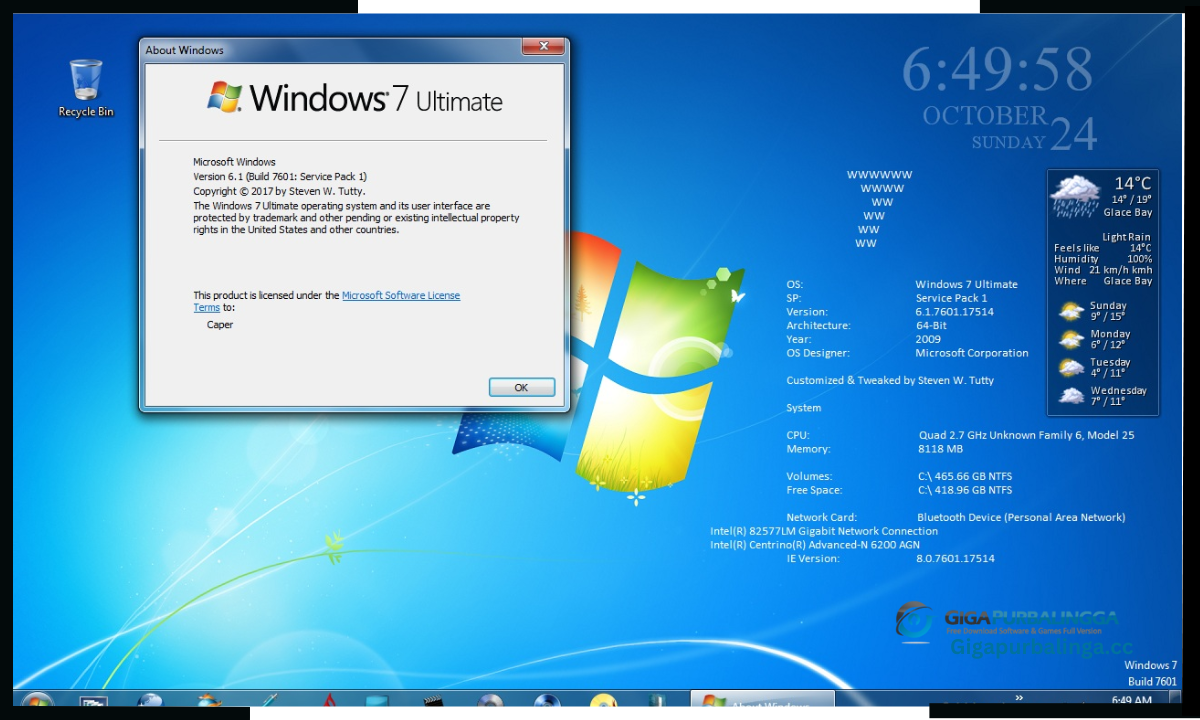The width and height of the screenshot is (1200, 720).
Task: Click the free space value '418.96 GB NTFS'
Action: click(965, 490)
